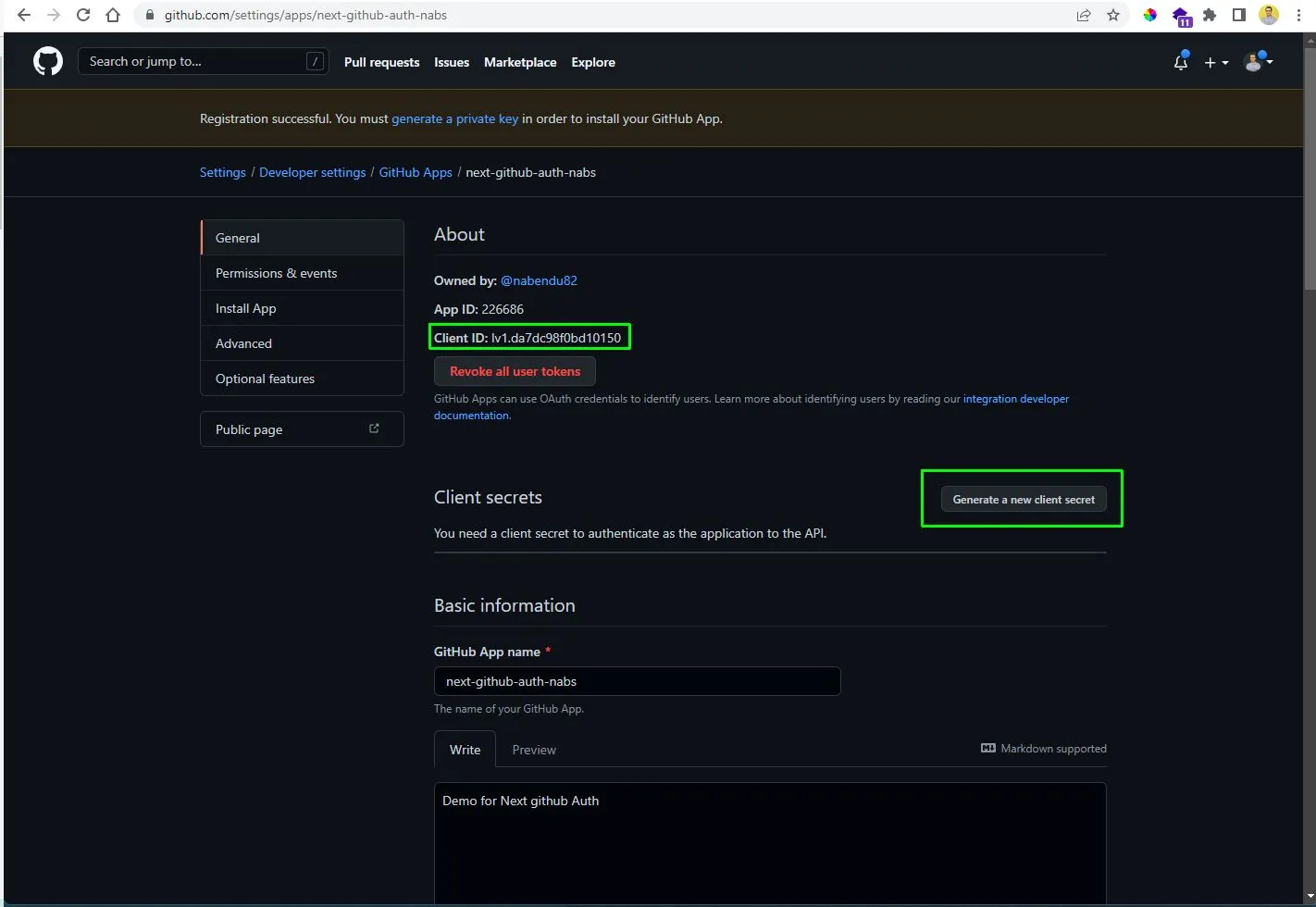Switch to the Write tab
The image size is (1316, 907).
(x=465, y=749)
